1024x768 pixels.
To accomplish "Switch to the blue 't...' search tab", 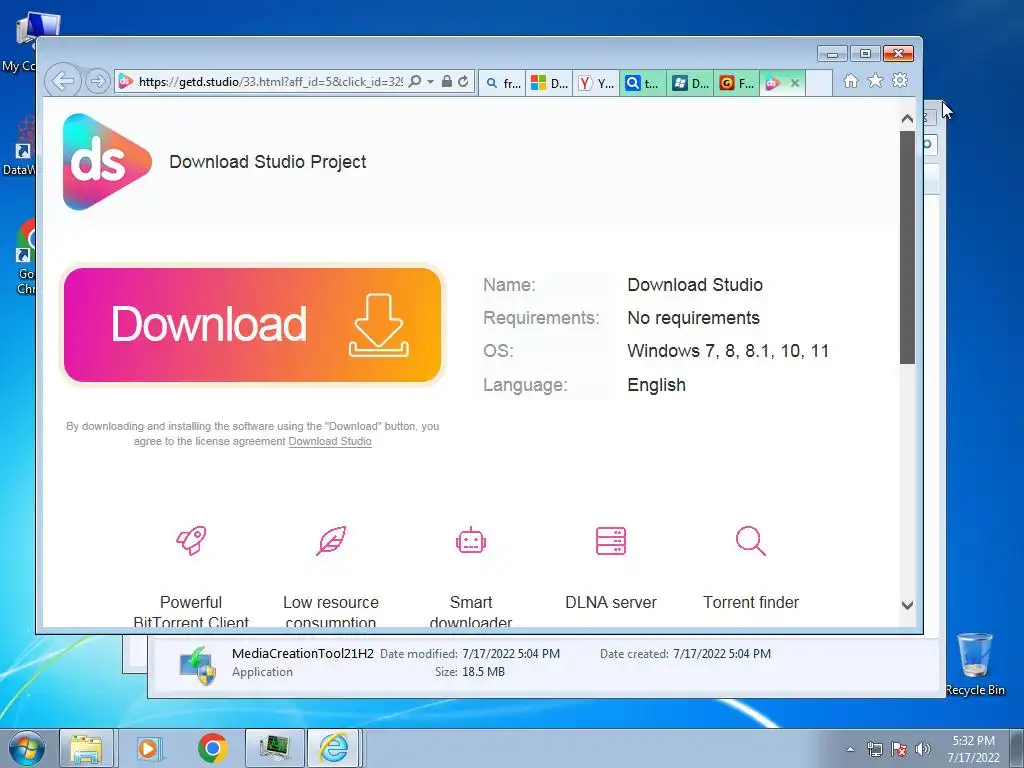I will coord(643,83).
